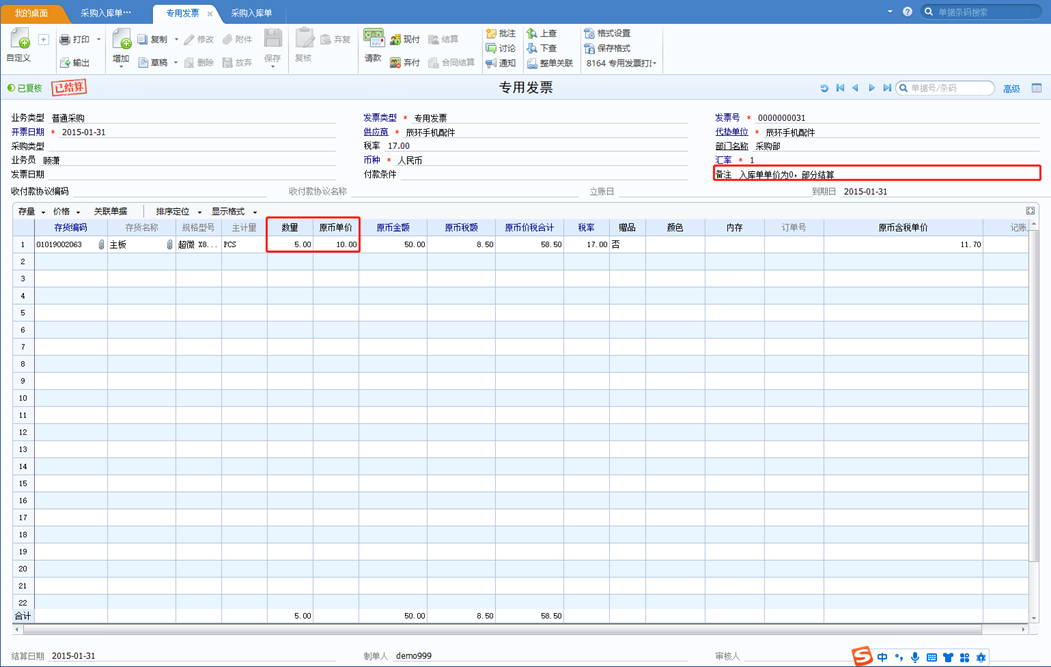Image resolution: width=1051 pixels, height=667 pixels.
Task: Click the 复制 copy icon
Action: tap(143, 40)
